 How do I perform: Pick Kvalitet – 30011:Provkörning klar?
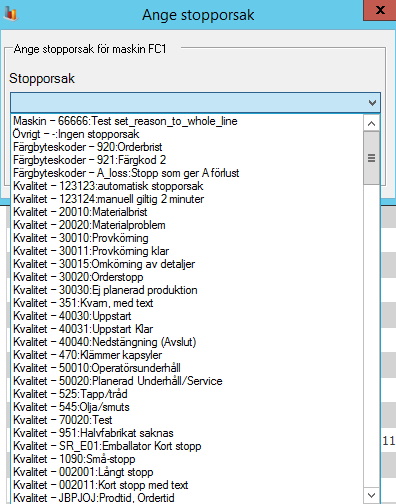point(187,251)
